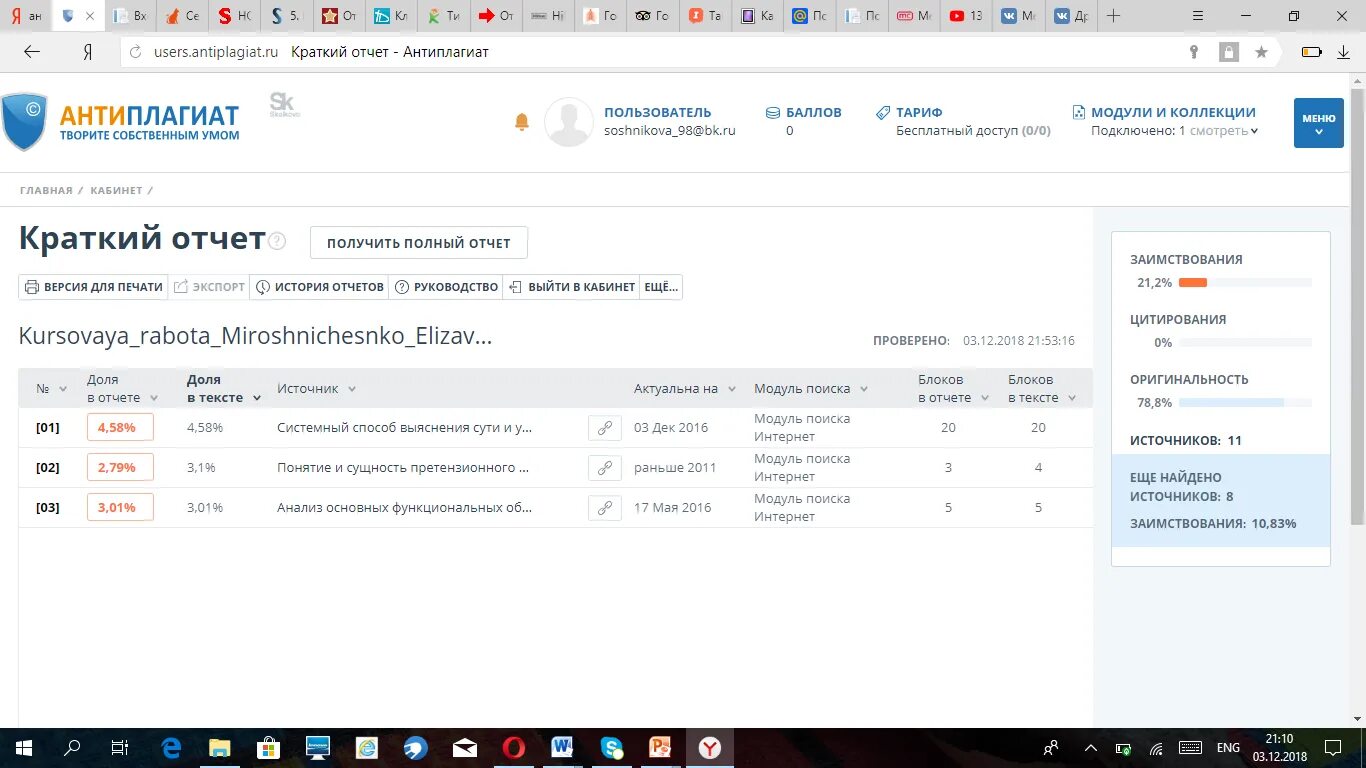This screenshot has width=1366, height=768.
Task: Click Версия для печати
Action: click(93, 287)
